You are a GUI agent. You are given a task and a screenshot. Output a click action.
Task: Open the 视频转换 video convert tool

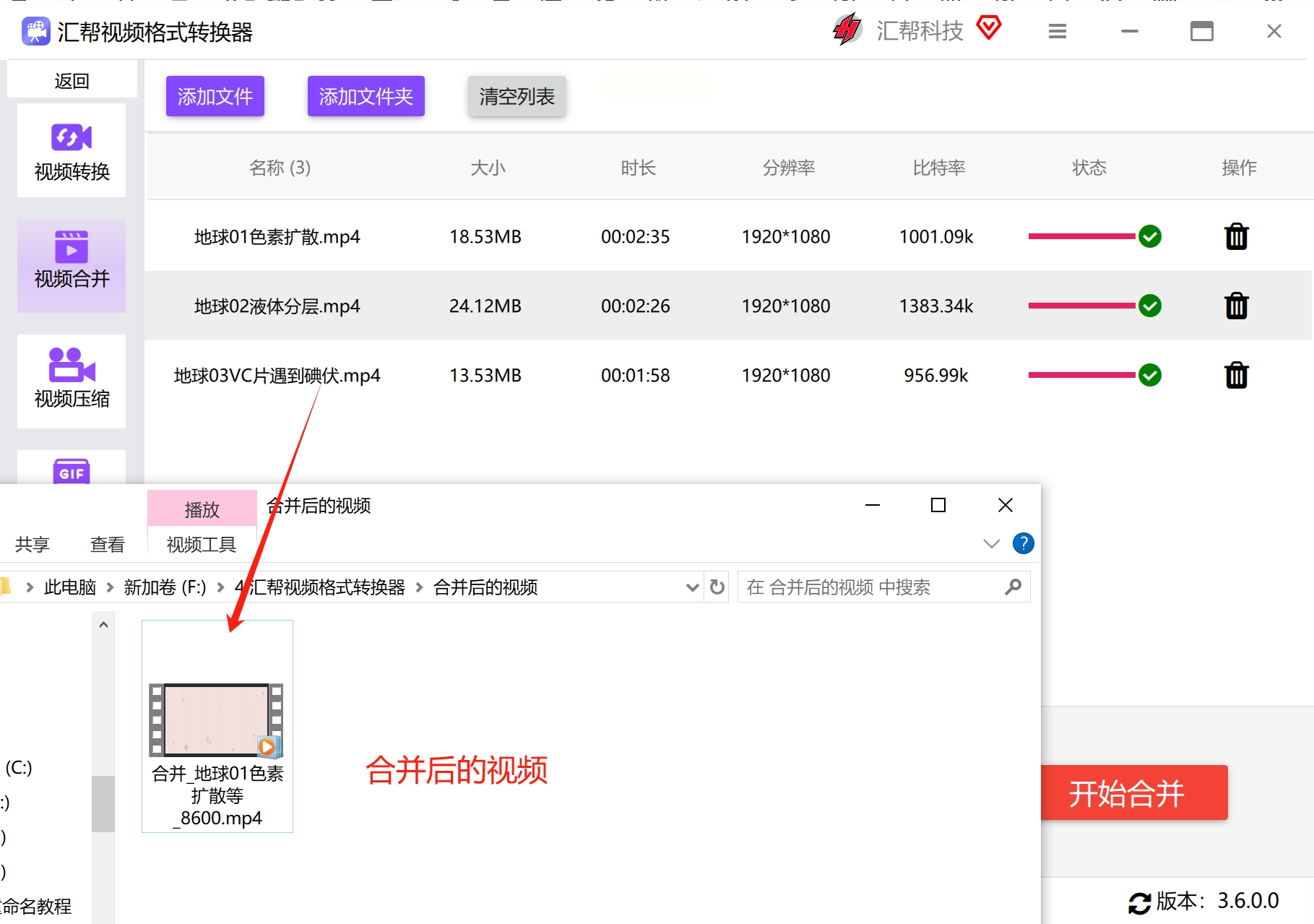tap(72, 151)
